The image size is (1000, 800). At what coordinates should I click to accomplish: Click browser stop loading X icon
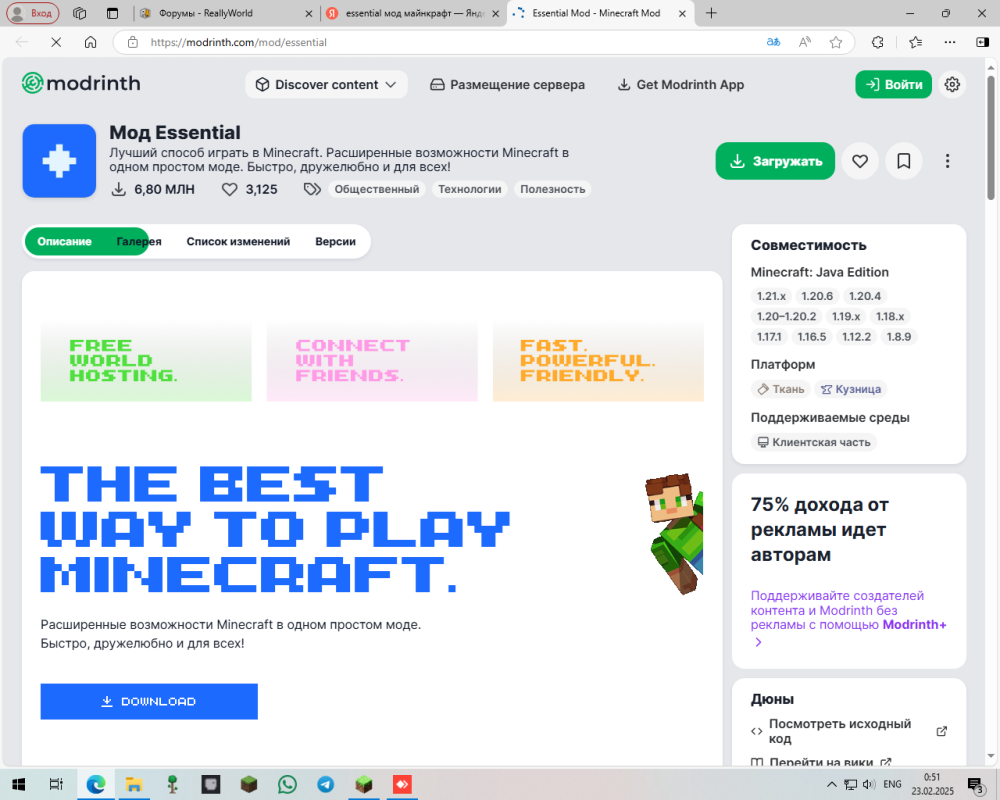click(x=56, y=42)
